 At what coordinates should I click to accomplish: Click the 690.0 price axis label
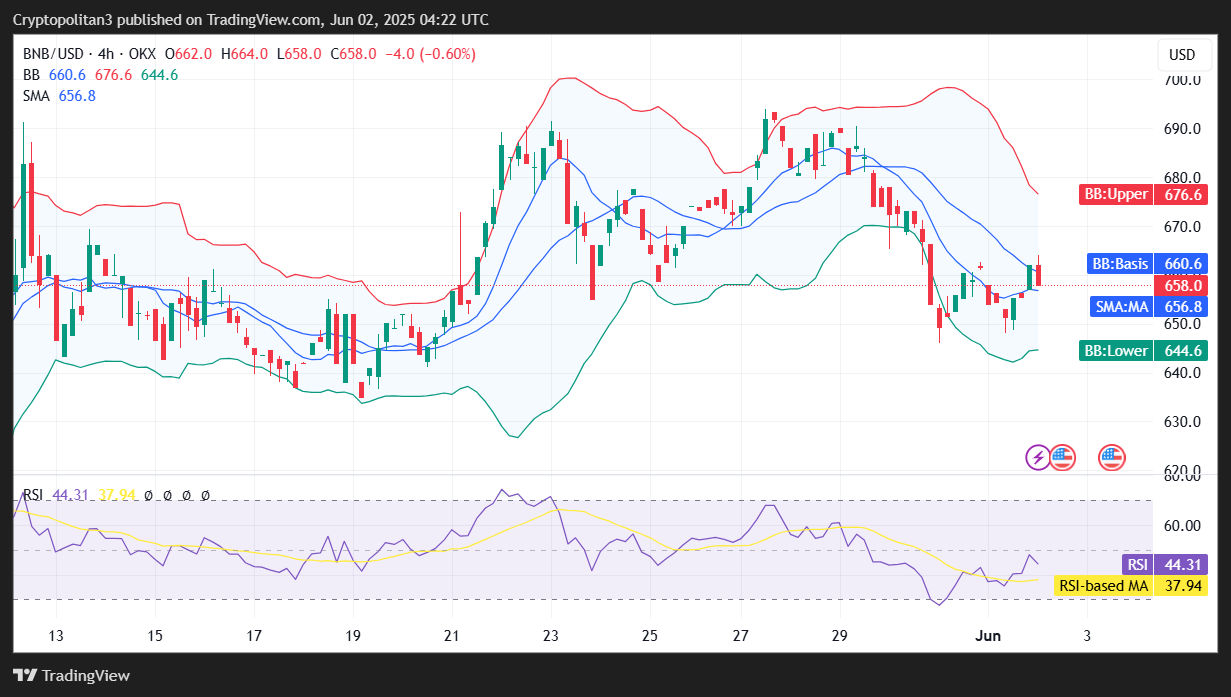pyautogui.click(x=1182, y=129)
